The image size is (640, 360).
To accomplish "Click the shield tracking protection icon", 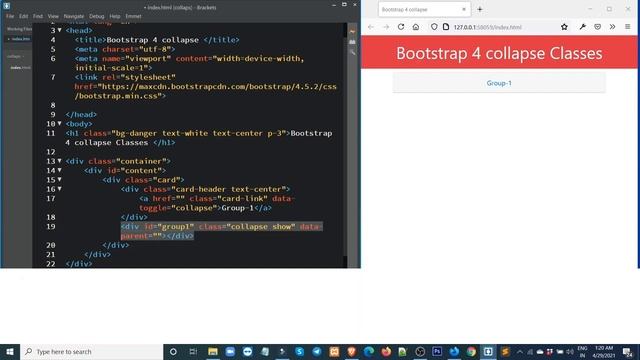I will tap(434, 27).
